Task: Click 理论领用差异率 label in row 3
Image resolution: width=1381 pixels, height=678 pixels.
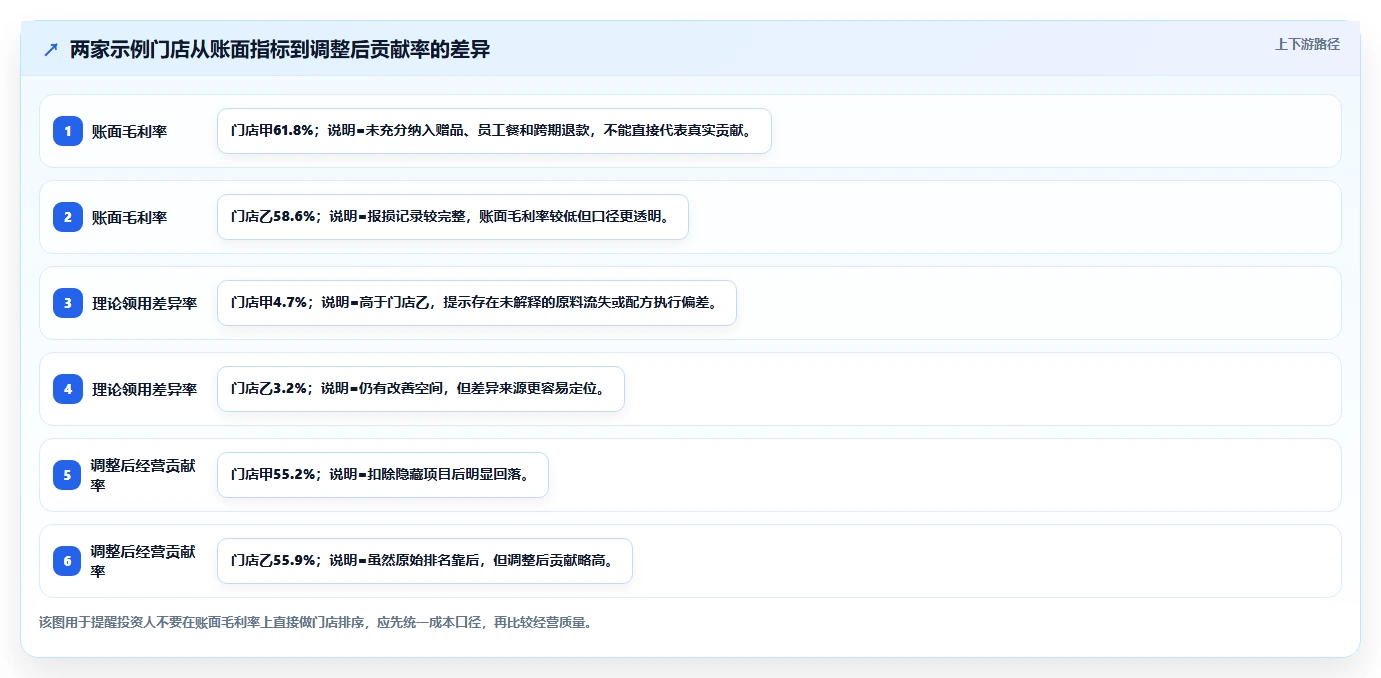Action: tap(145, 303)
